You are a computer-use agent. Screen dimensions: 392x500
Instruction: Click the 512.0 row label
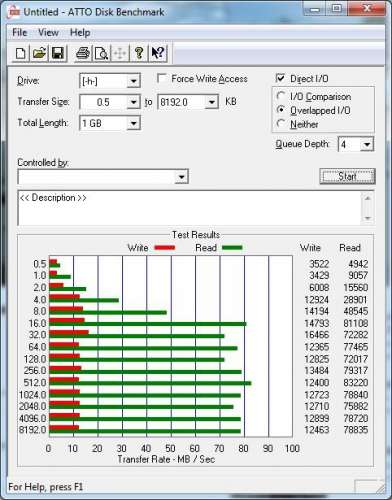[35, 383]
